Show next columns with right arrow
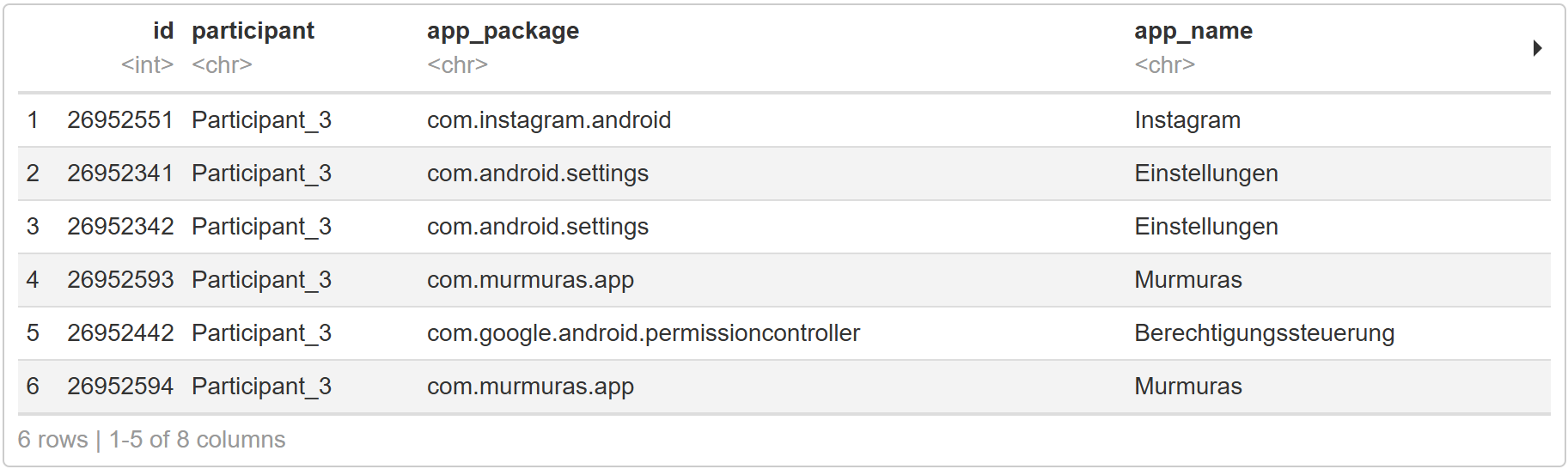Screen dimensions: 1568x469 pos(1537,48)
